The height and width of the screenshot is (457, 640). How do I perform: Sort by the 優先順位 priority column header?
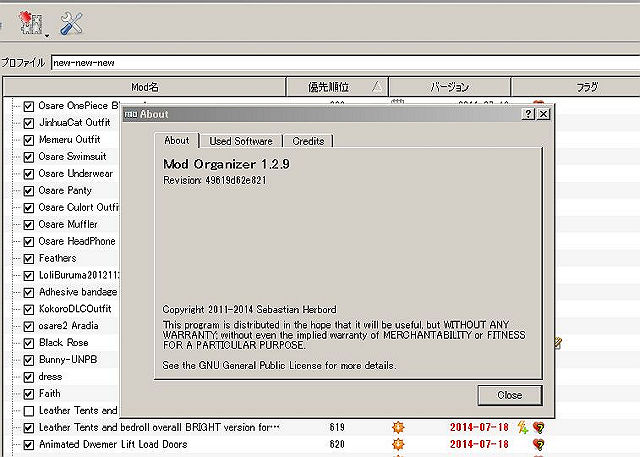(x=337, y=87)
